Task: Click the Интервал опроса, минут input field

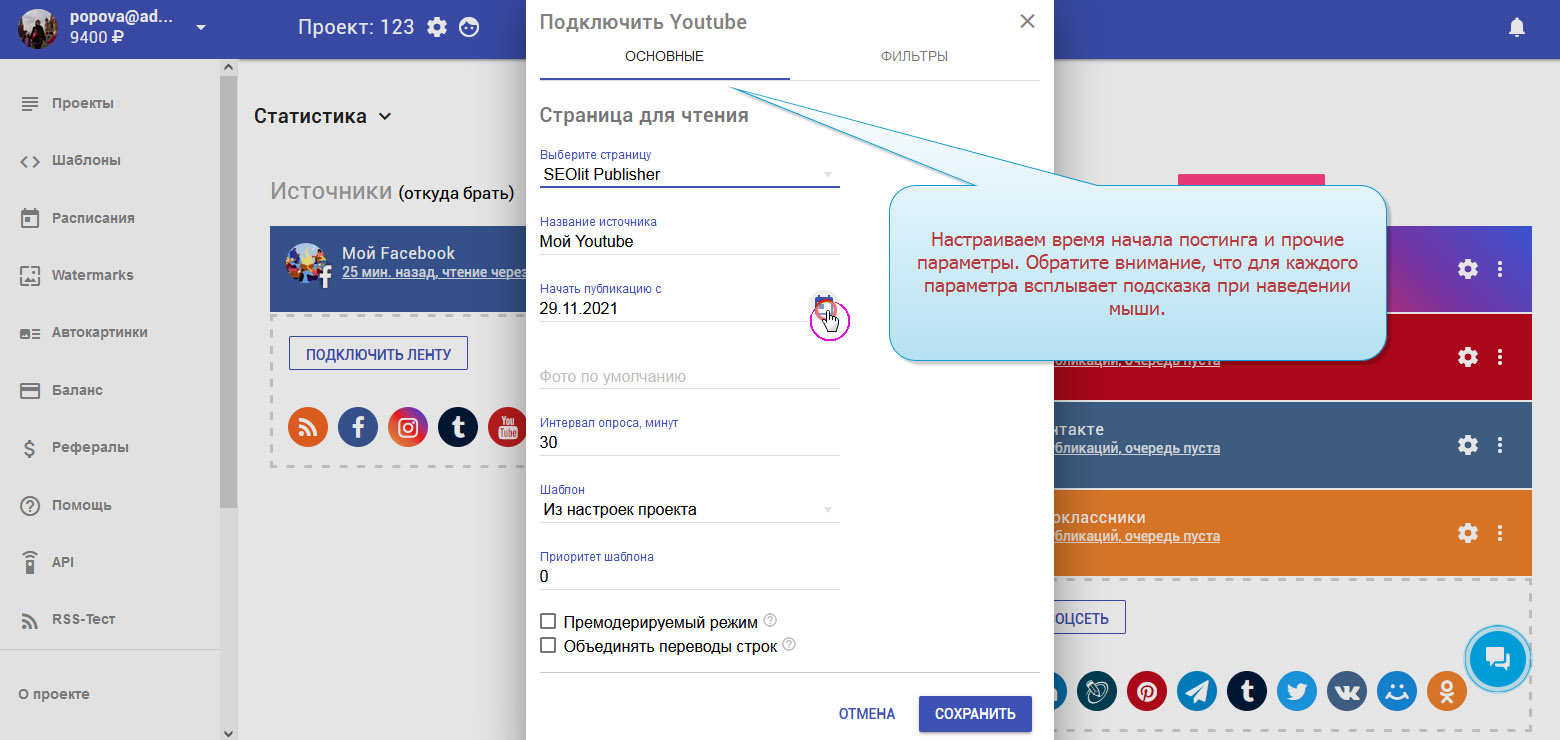Action: [689, 443]
